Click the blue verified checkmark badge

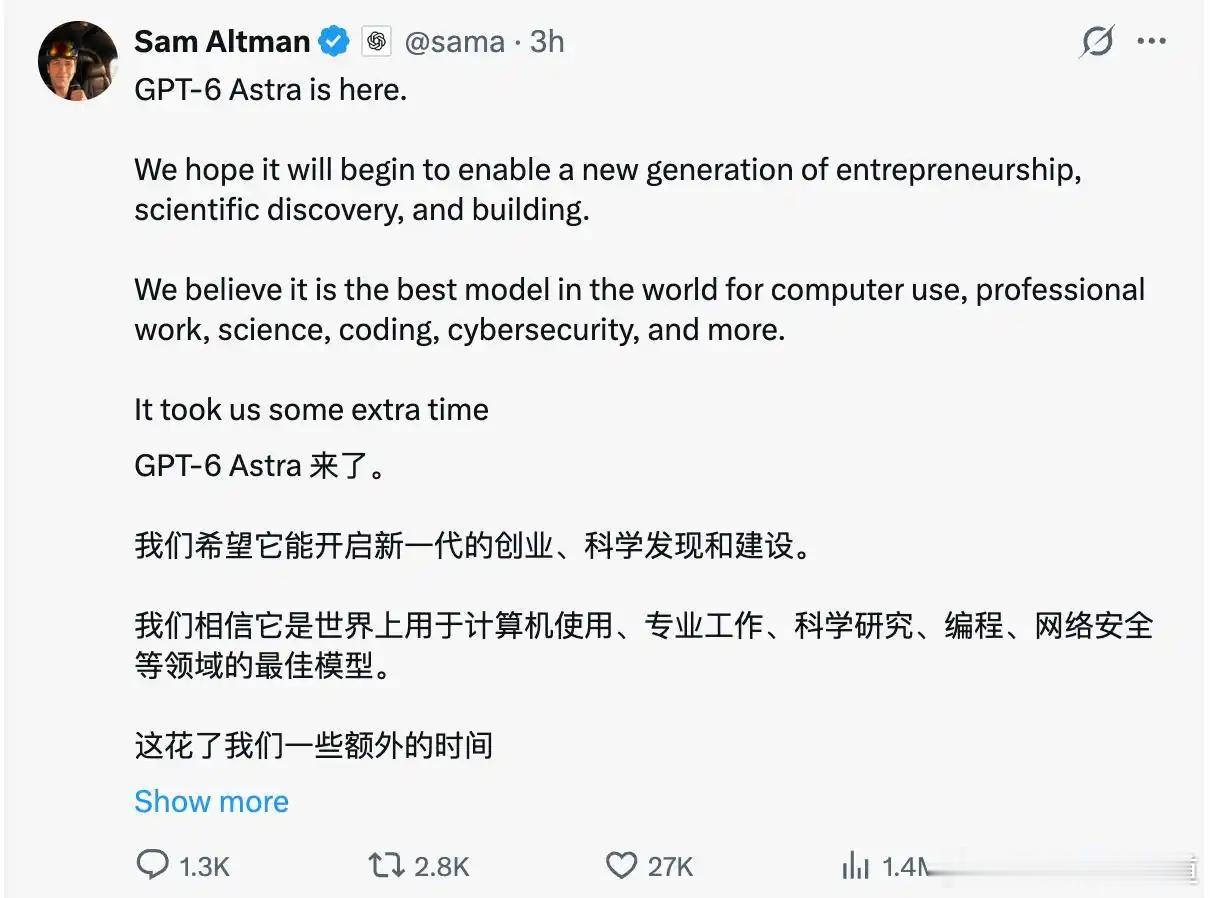(334, 42)
